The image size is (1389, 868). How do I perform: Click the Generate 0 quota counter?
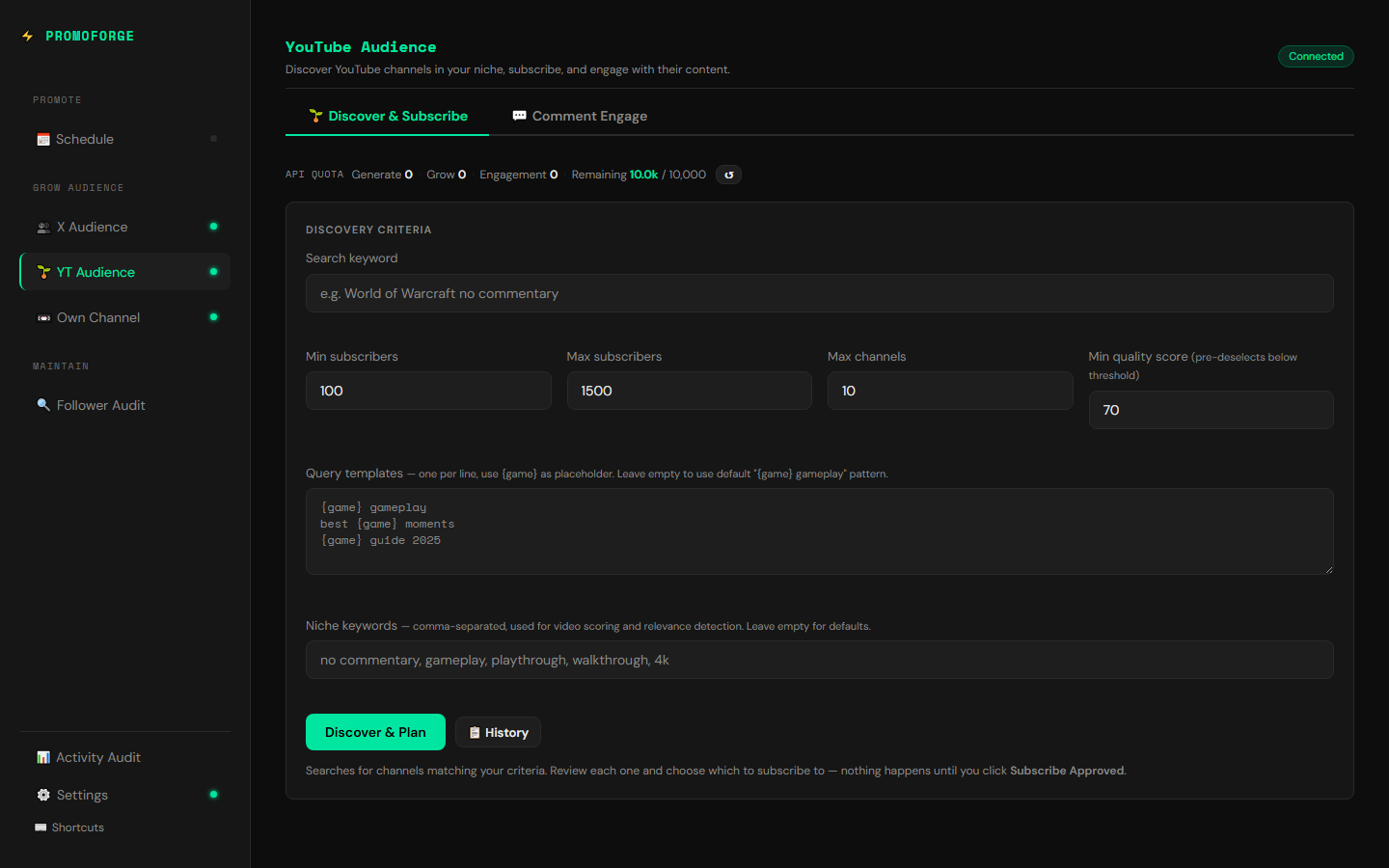tap(382, 175)
